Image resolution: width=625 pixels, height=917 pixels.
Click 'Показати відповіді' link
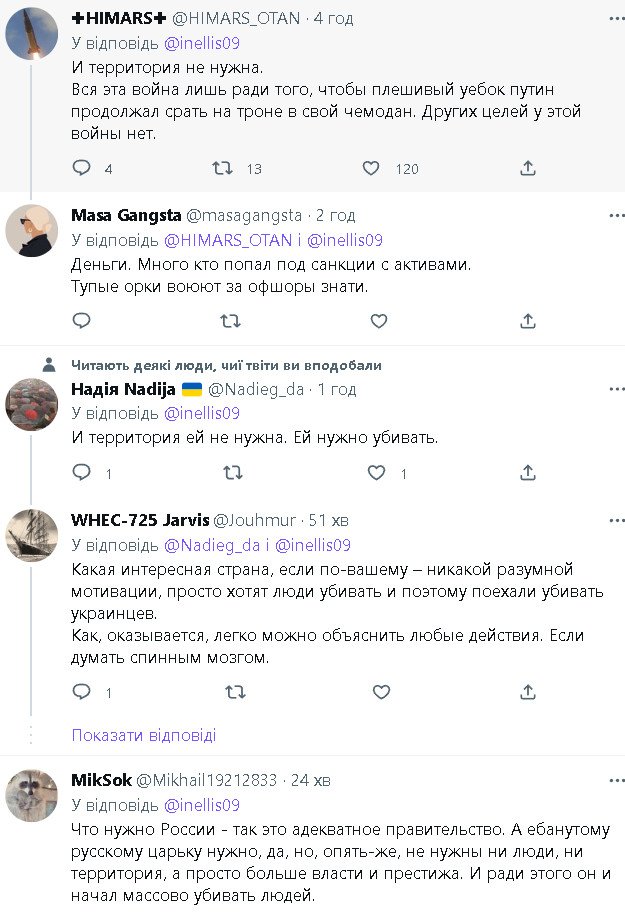(144, 735)
